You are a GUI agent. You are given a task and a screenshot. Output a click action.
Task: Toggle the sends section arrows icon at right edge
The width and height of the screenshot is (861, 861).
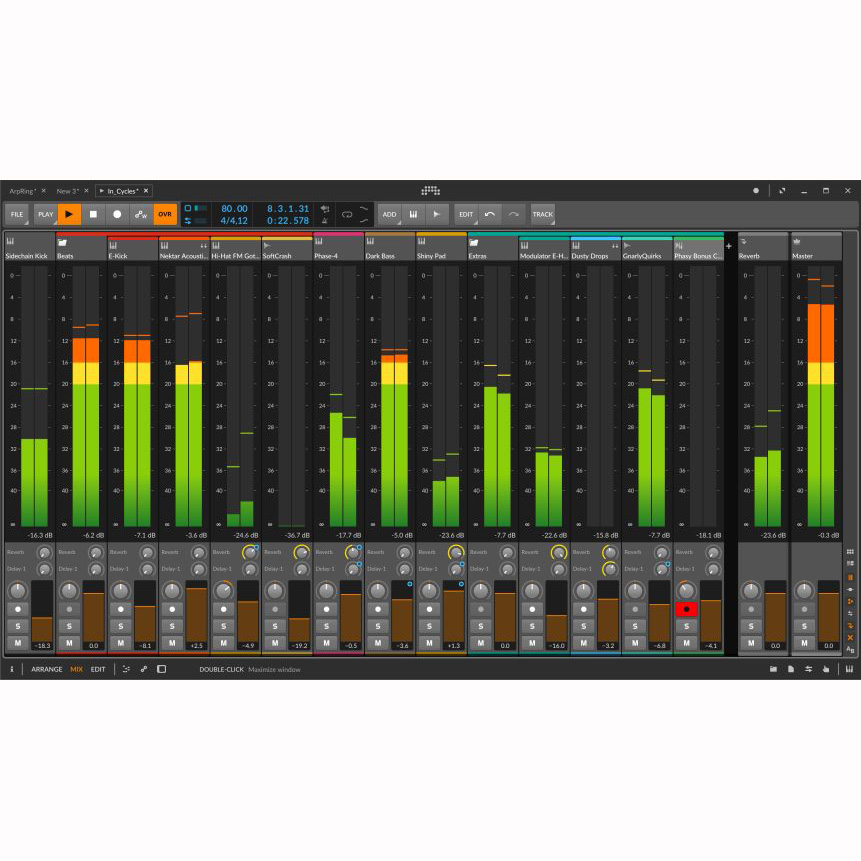point(851,625)
